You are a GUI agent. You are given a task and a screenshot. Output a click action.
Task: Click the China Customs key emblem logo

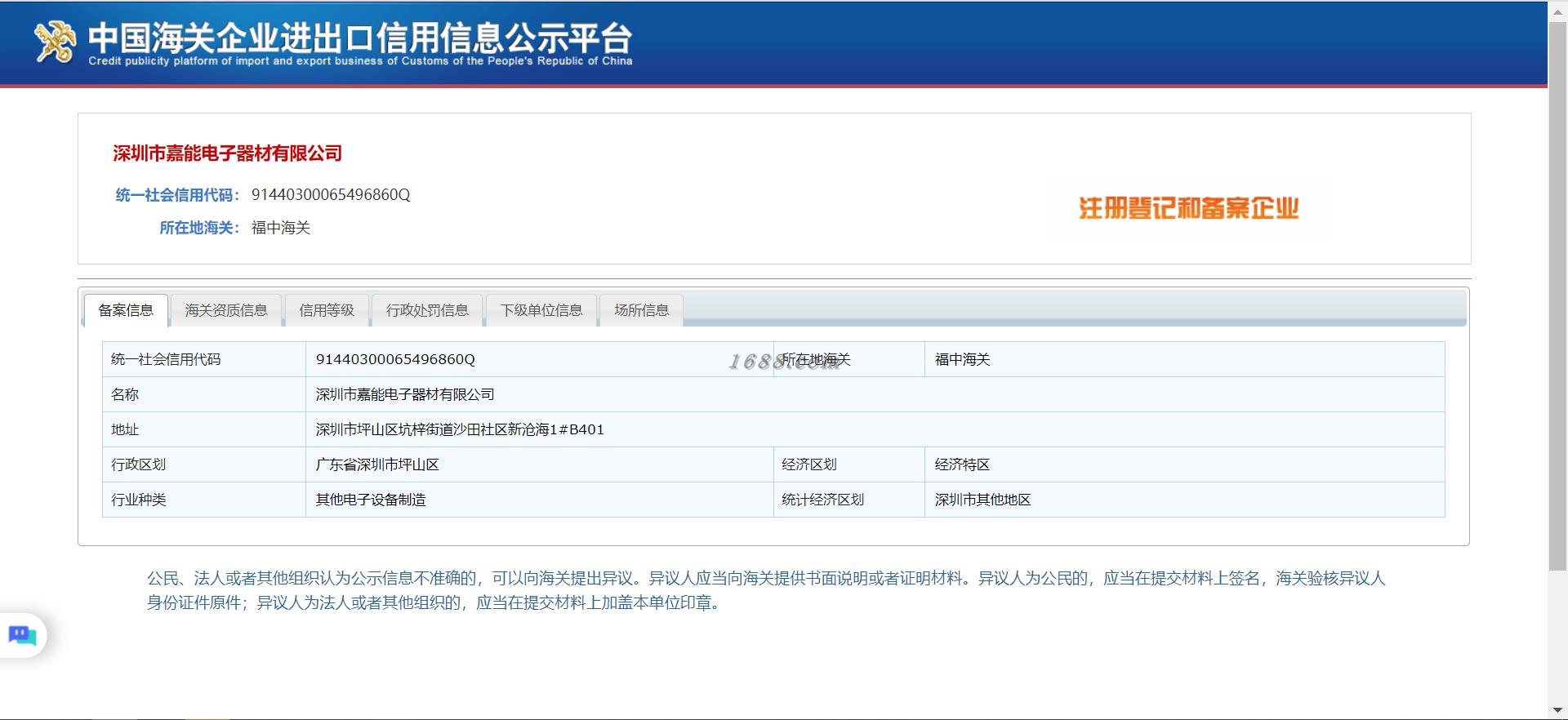(x=55, y=41)
